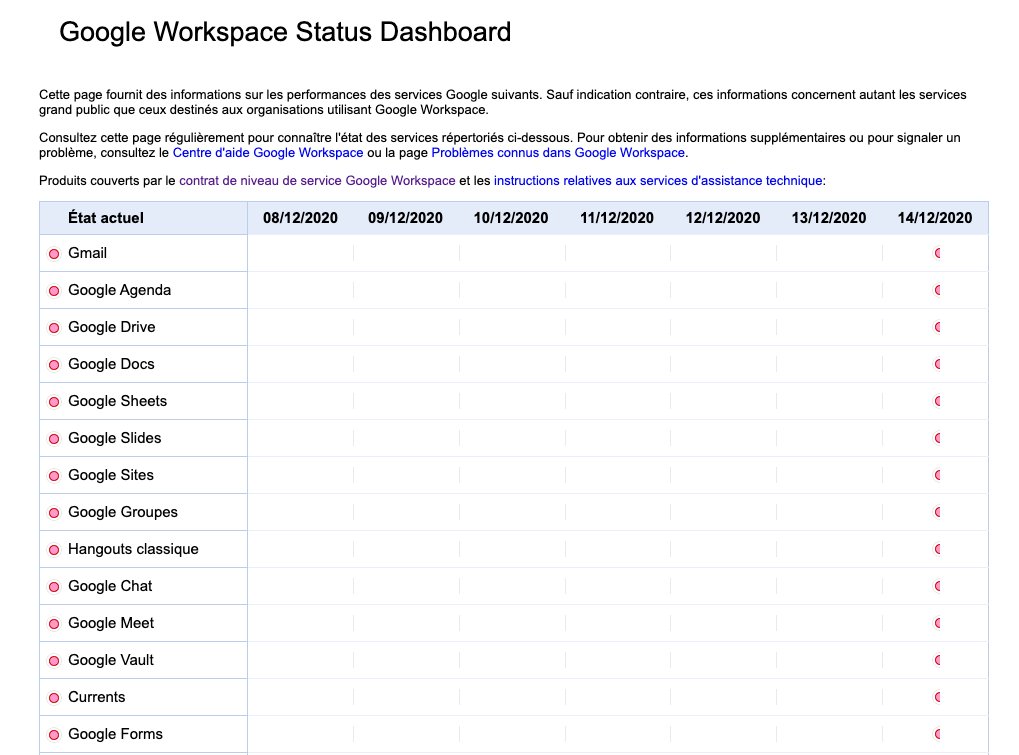
Task: Open Currents 14/12/2020 outage marker
Action: click(937, 698)
